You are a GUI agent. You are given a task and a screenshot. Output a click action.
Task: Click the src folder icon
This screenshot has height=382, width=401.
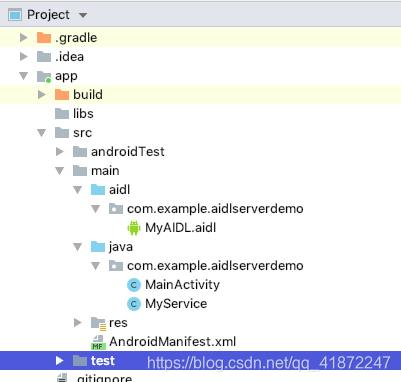tap(62, 133)
